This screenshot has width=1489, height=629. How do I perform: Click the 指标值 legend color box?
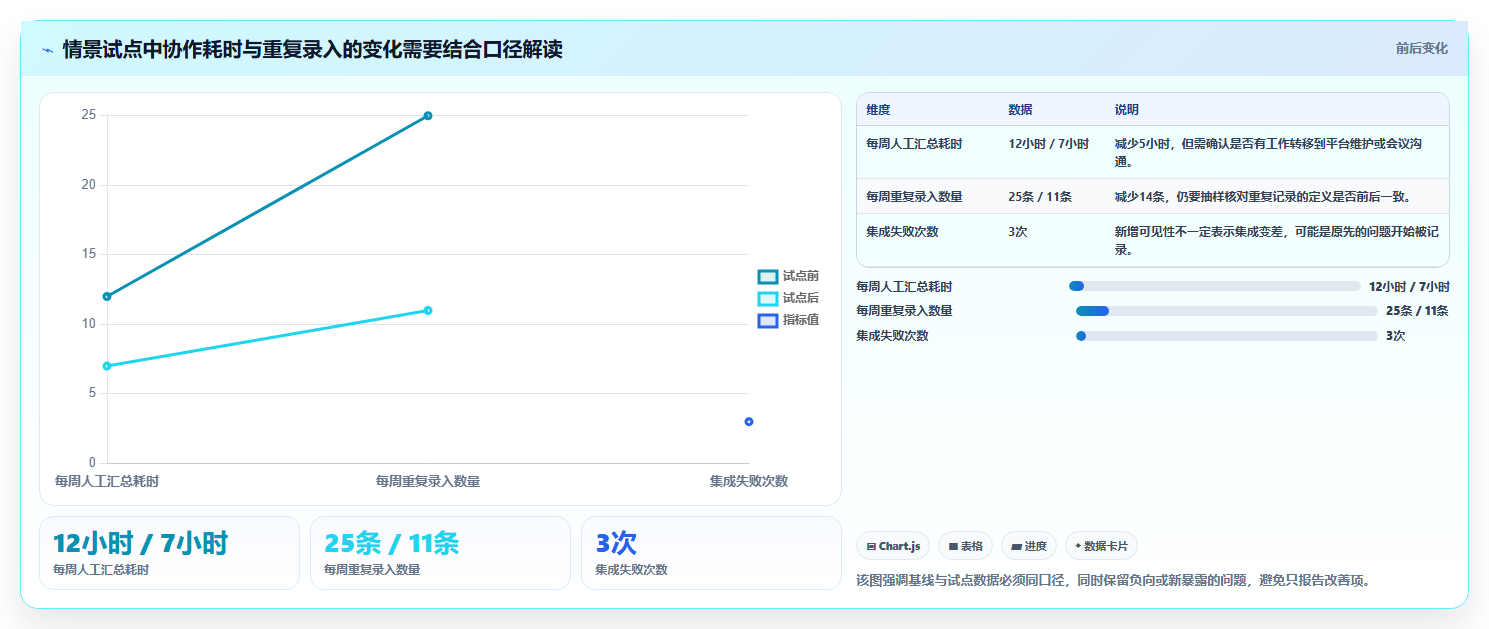[x=768, y=321]
